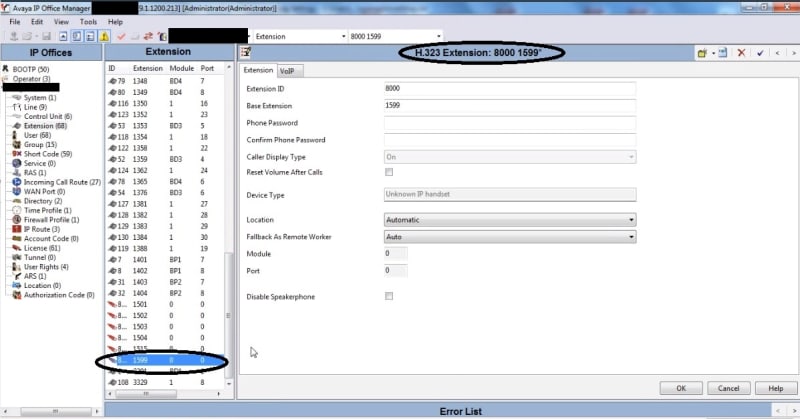Screen dimensions: 800x419
Task: Click the Base Extension field
Action: point(510,106)
